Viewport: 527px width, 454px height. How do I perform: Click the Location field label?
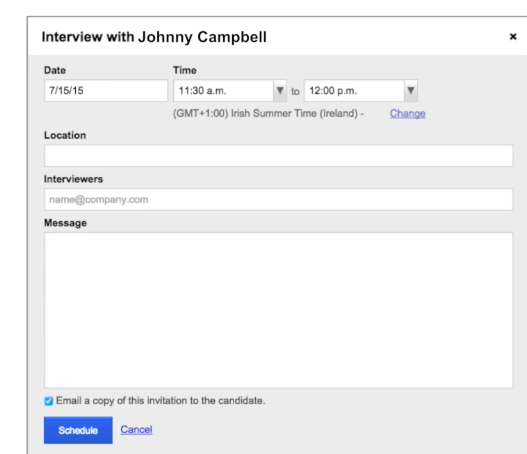65,135
